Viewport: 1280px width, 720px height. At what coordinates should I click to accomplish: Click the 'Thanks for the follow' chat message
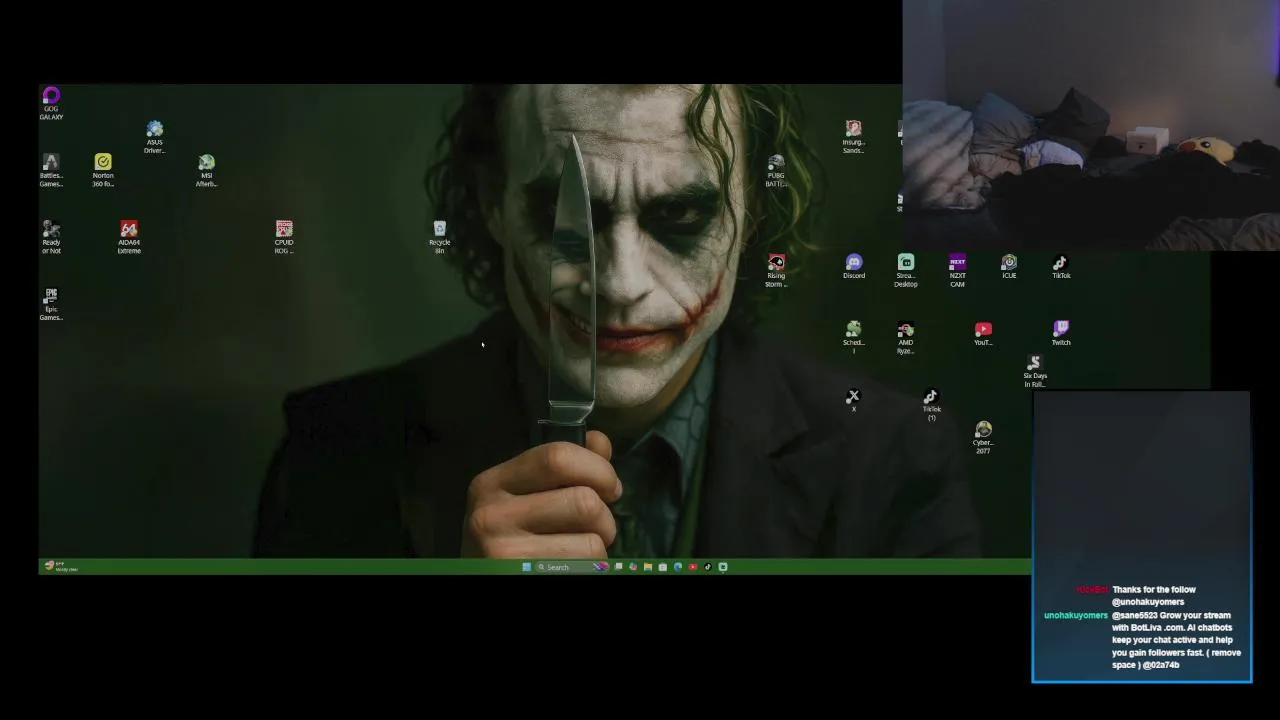click(x=1153, y=596)
